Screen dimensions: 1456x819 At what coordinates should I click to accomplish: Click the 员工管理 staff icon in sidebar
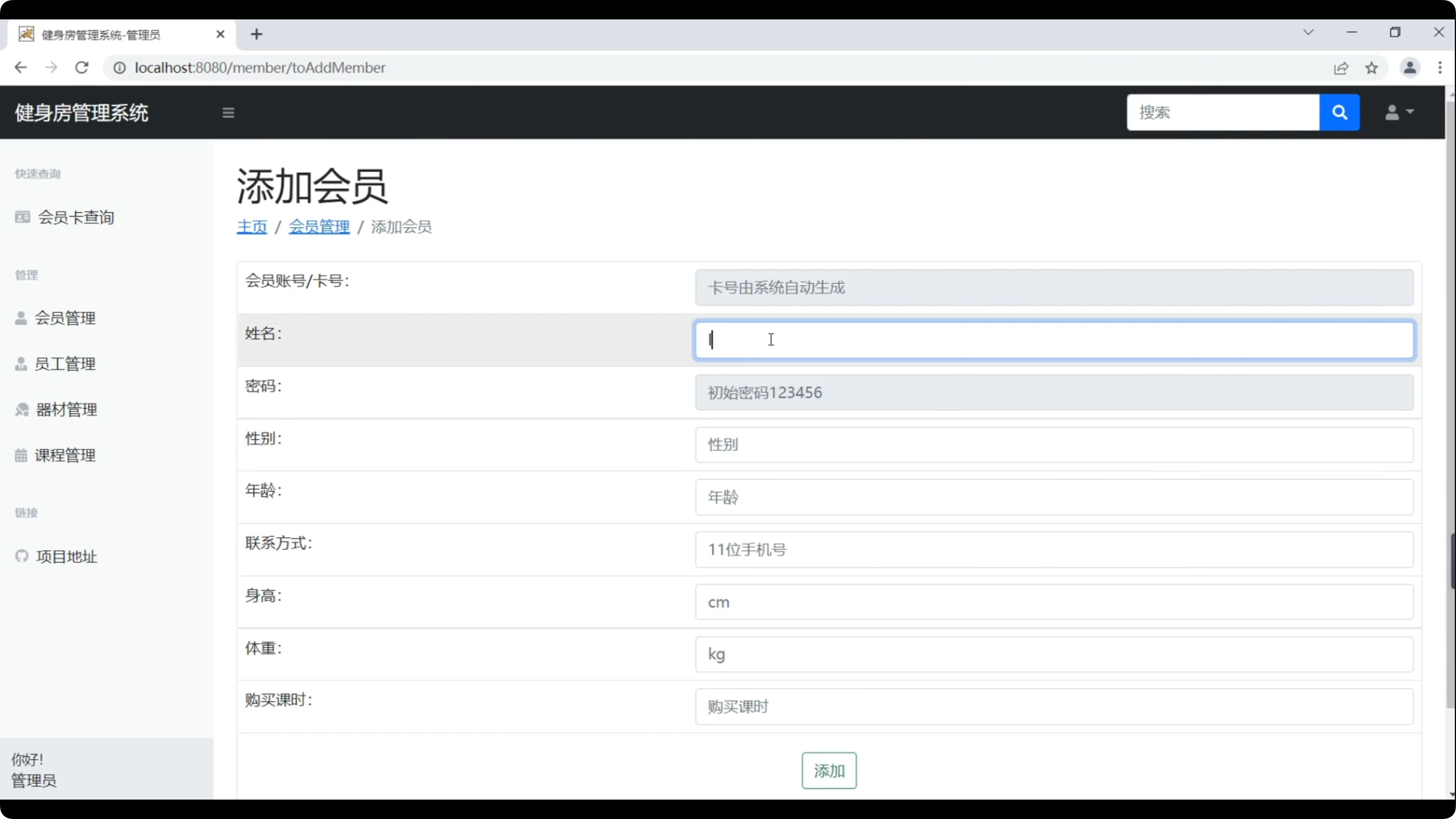pos(21,364)
